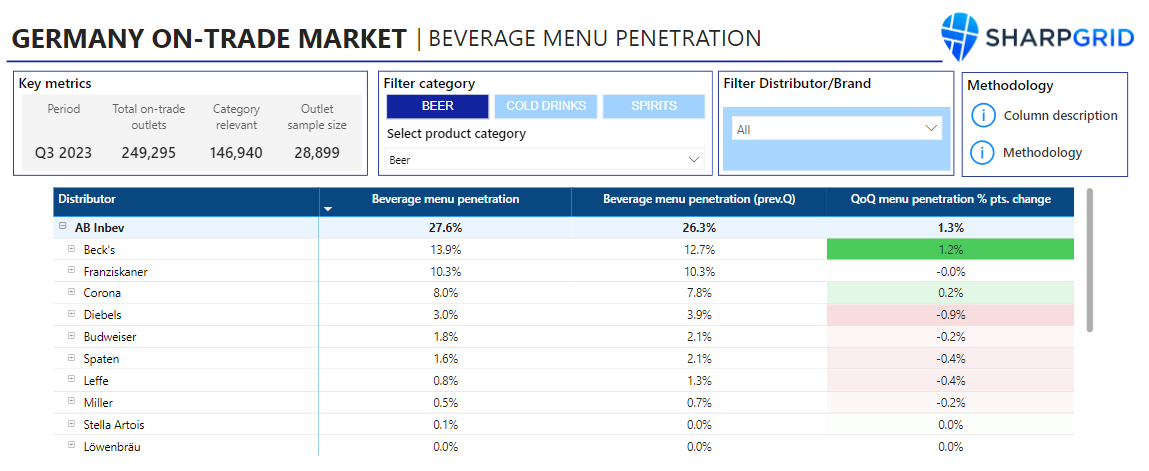
Task: Select the BEER category filter
Action: tap(437, 106)
